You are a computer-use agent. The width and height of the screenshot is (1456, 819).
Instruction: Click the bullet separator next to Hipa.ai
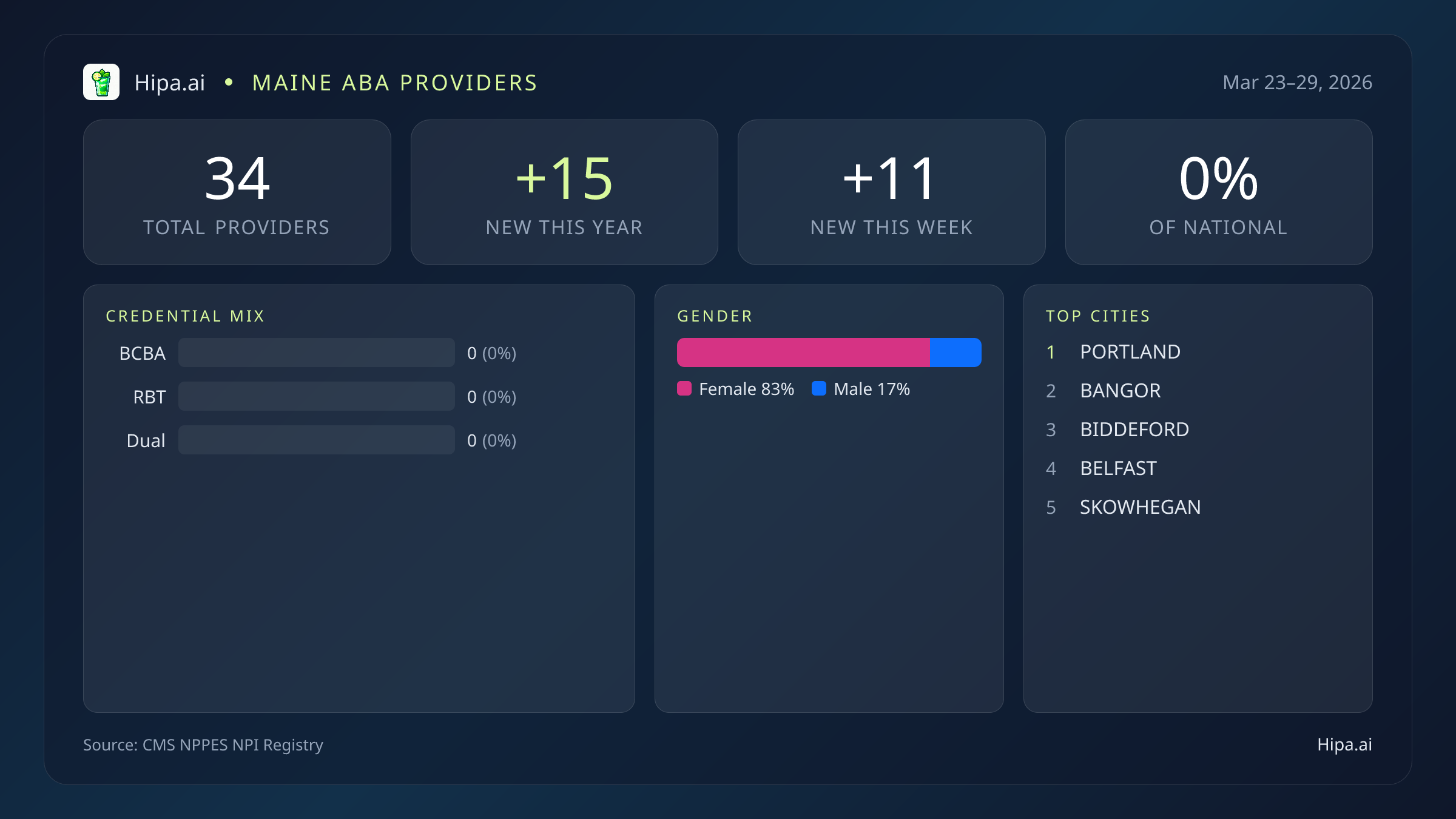(229, 83)
